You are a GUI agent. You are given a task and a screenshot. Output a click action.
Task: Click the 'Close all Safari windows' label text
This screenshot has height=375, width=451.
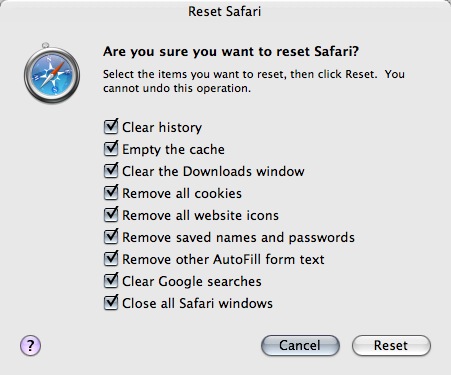(197, 303)
